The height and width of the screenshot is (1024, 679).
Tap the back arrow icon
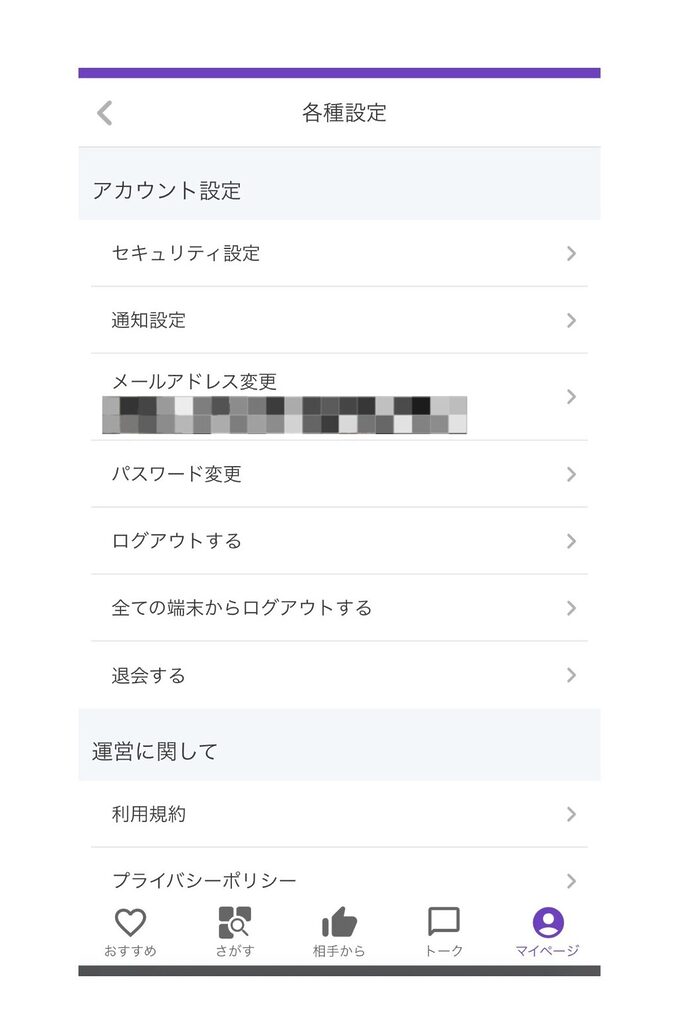click(x=105, y=113)
